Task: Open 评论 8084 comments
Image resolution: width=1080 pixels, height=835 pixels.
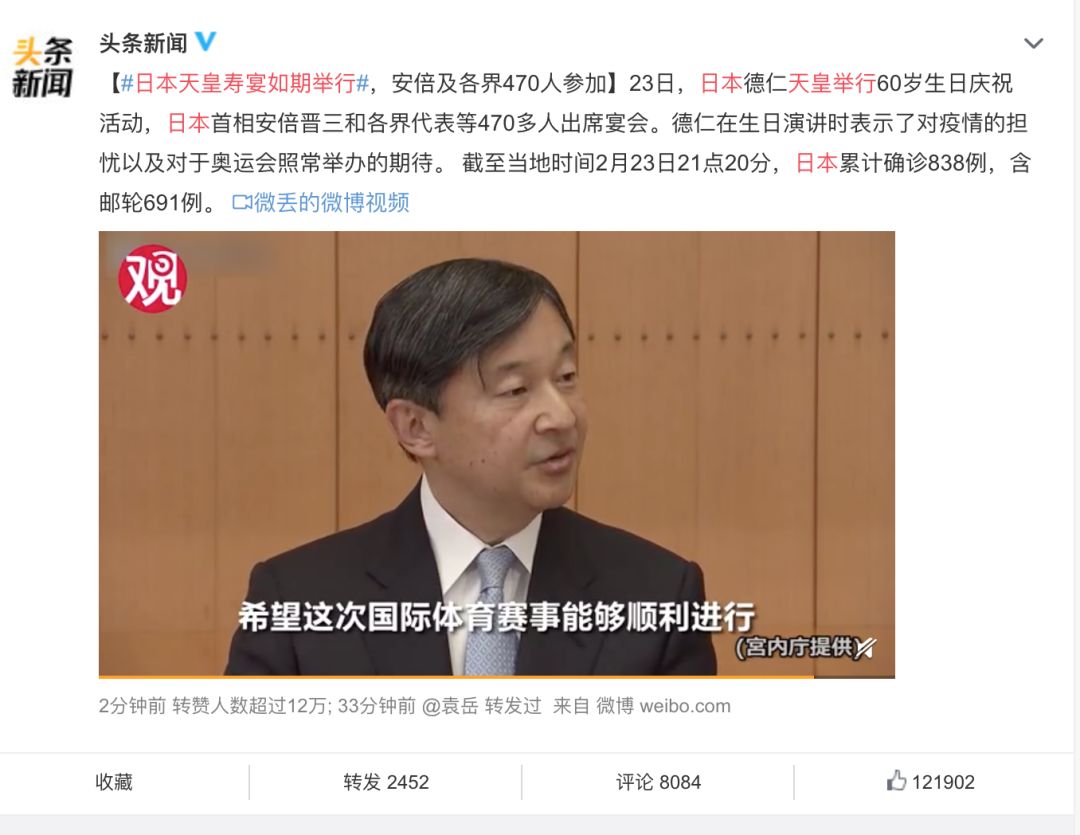Action: 658,782
